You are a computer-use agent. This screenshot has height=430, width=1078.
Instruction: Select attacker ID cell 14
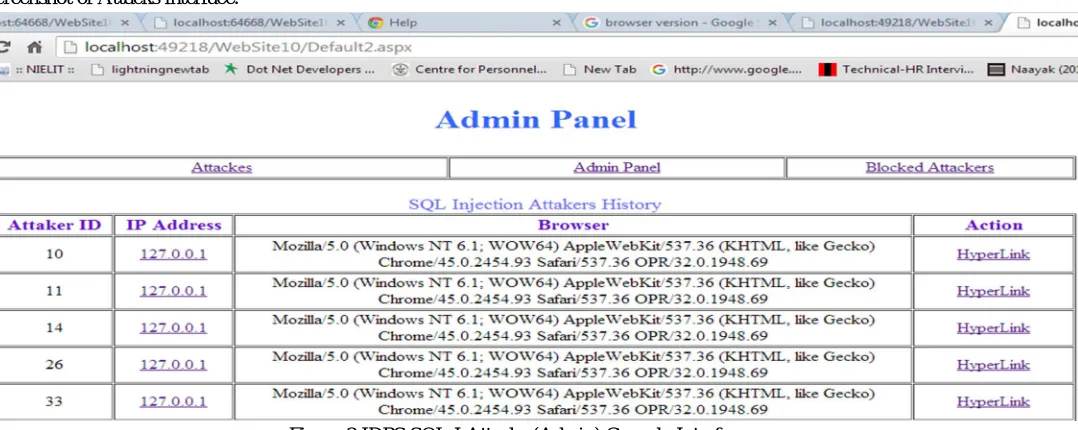pyautogui.click(x=54, y=328)
